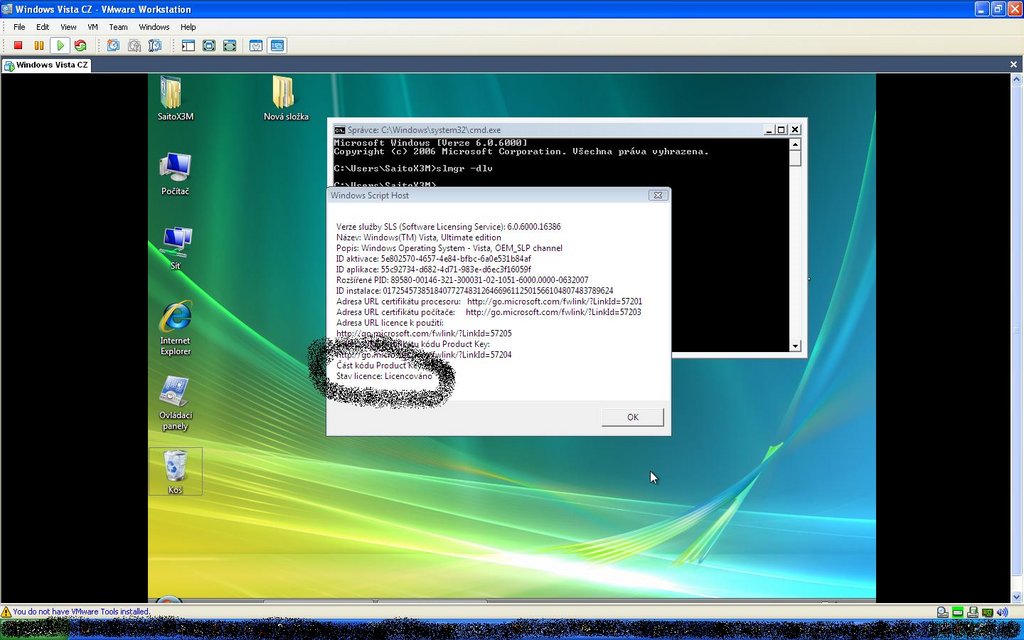1024x640 pixels.
Task: Open the Snapshot Manager toolbar icon
Action: point(155,45)
